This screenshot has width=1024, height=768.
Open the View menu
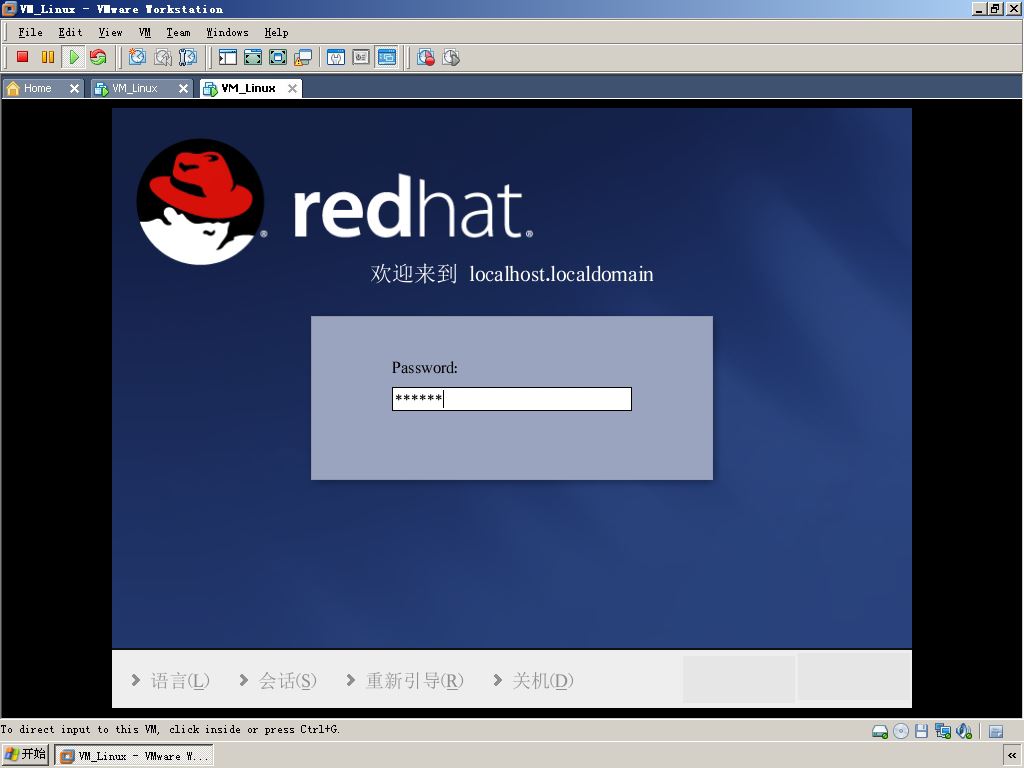point(110,33)
